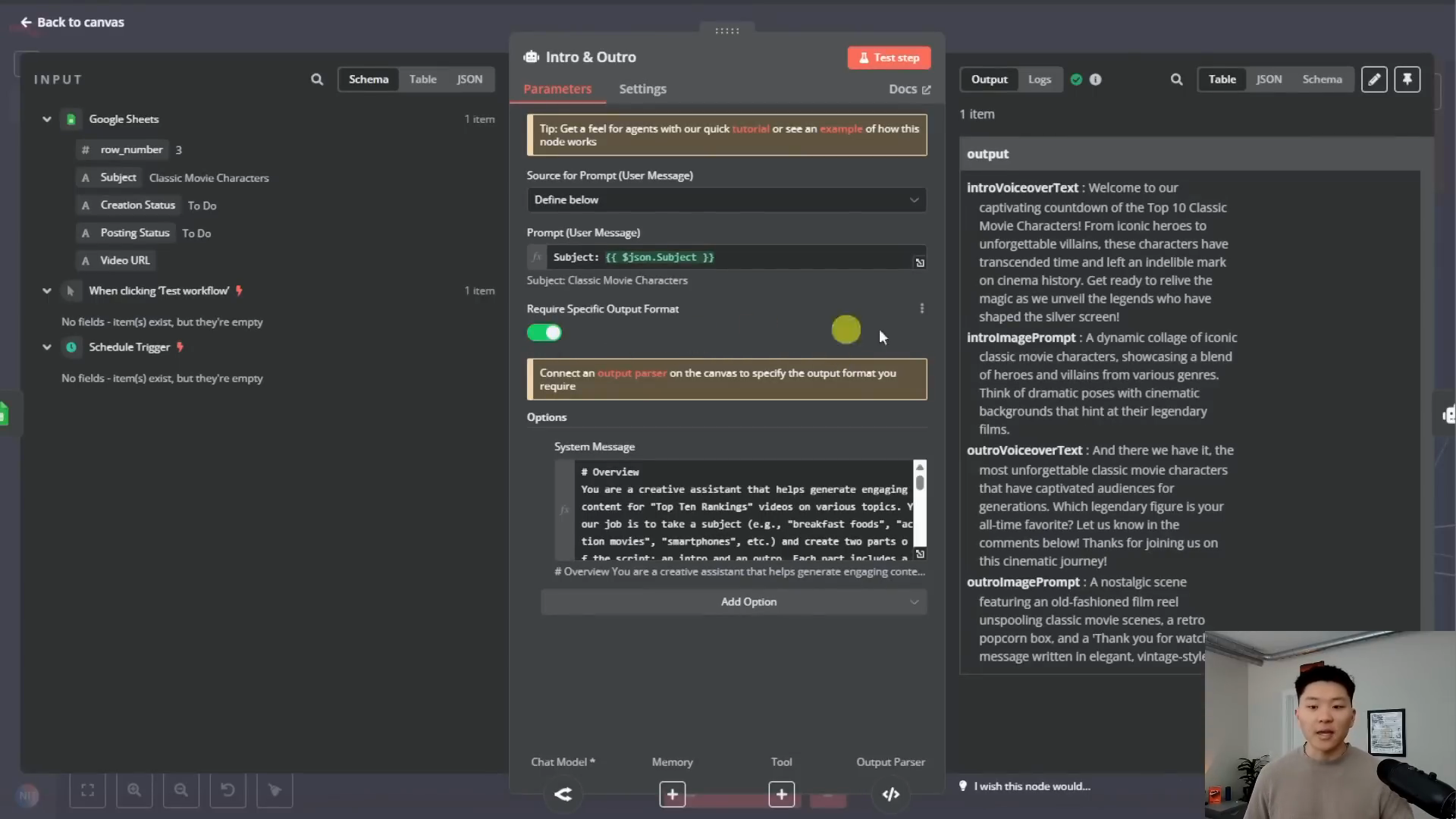
Task: Expand the Prompt field editor
Action: (x=920, y=262)
